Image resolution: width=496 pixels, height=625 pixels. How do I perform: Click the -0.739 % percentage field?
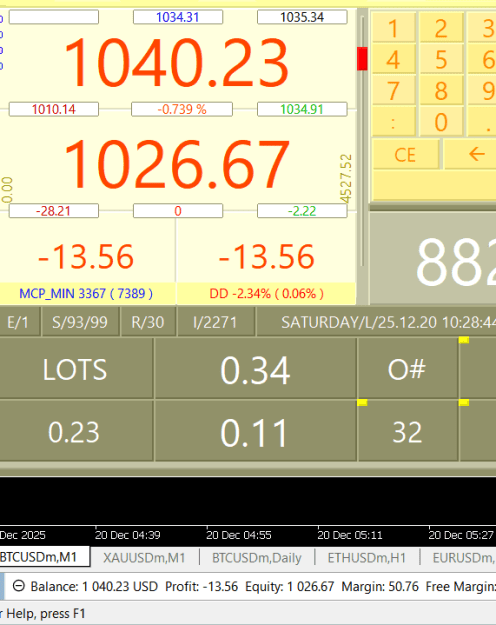click(x=182, y=109)
